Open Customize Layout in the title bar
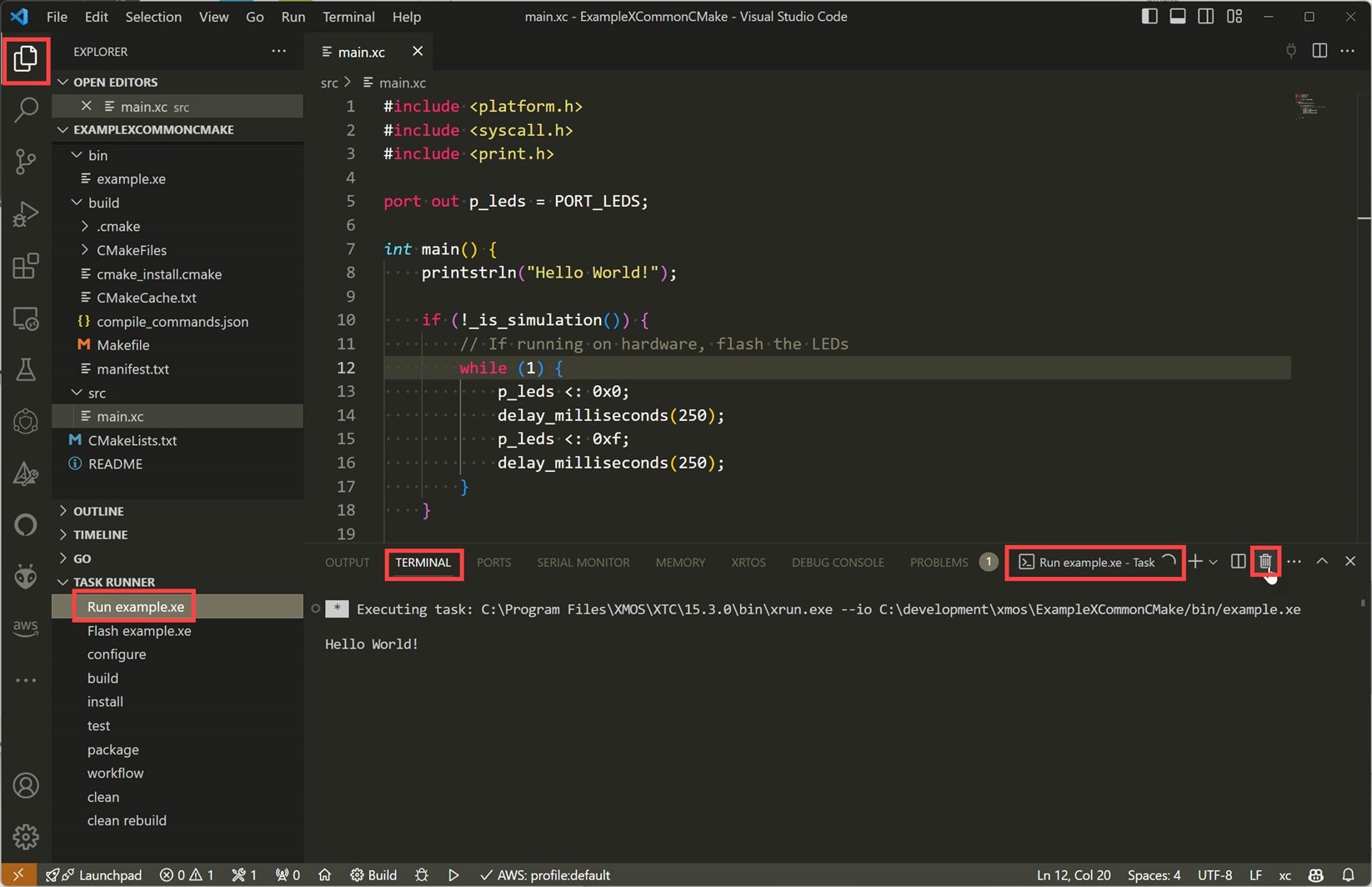Viewport: 1372px width, 887px height. coord(1234,17)
